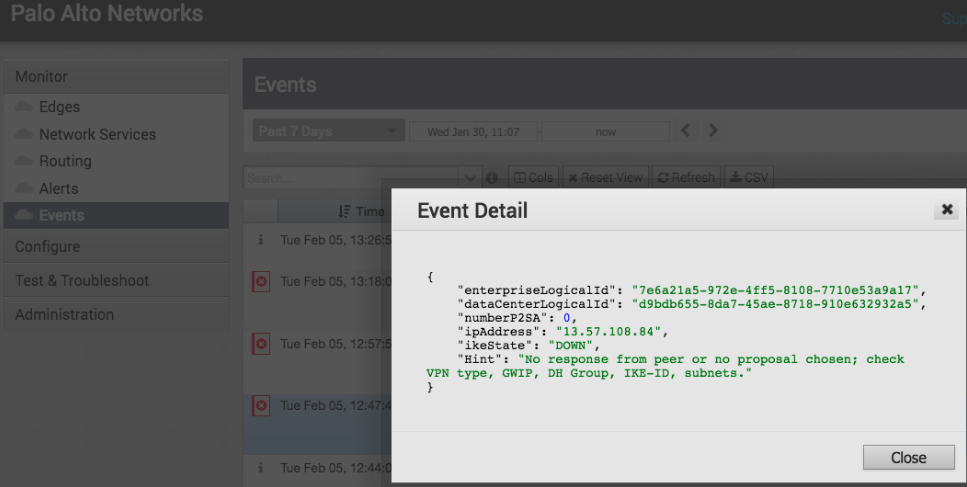Click error icon on the 12:57 event row
967x487 pixels.
point(261,343)
